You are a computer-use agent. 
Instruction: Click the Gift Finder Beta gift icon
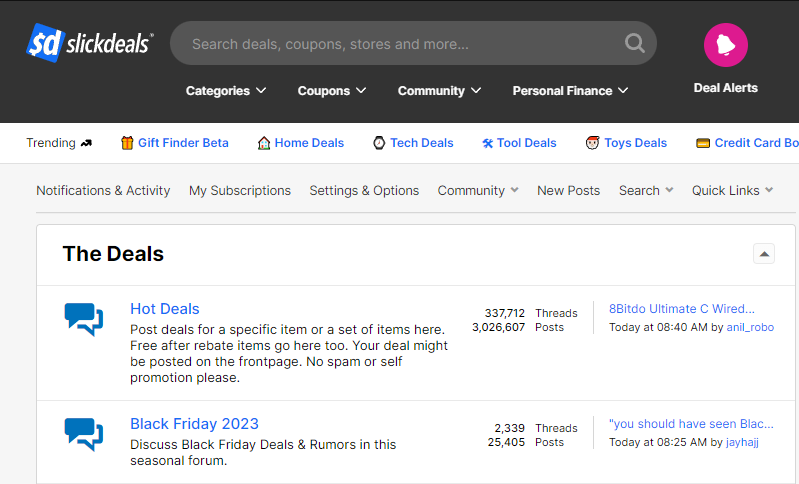[x=127, y=143]
